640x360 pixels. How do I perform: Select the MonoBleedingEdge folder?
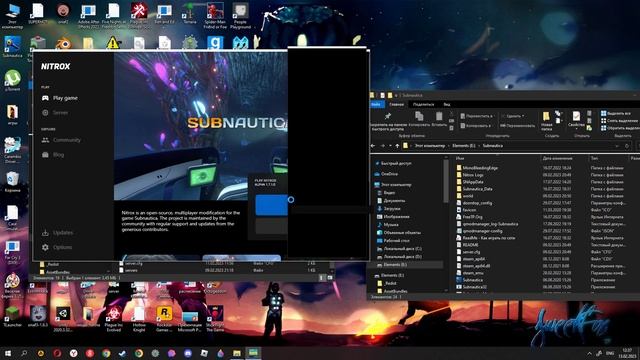pos(480,168)
